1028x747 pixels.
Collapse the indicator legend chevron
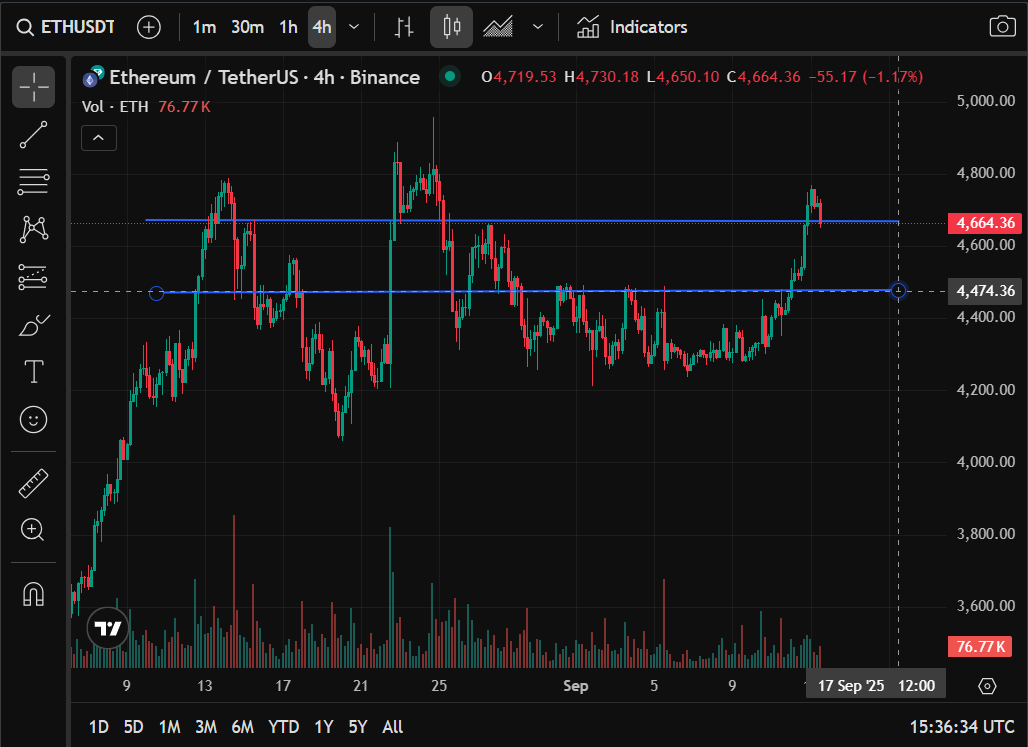[99, 138]
